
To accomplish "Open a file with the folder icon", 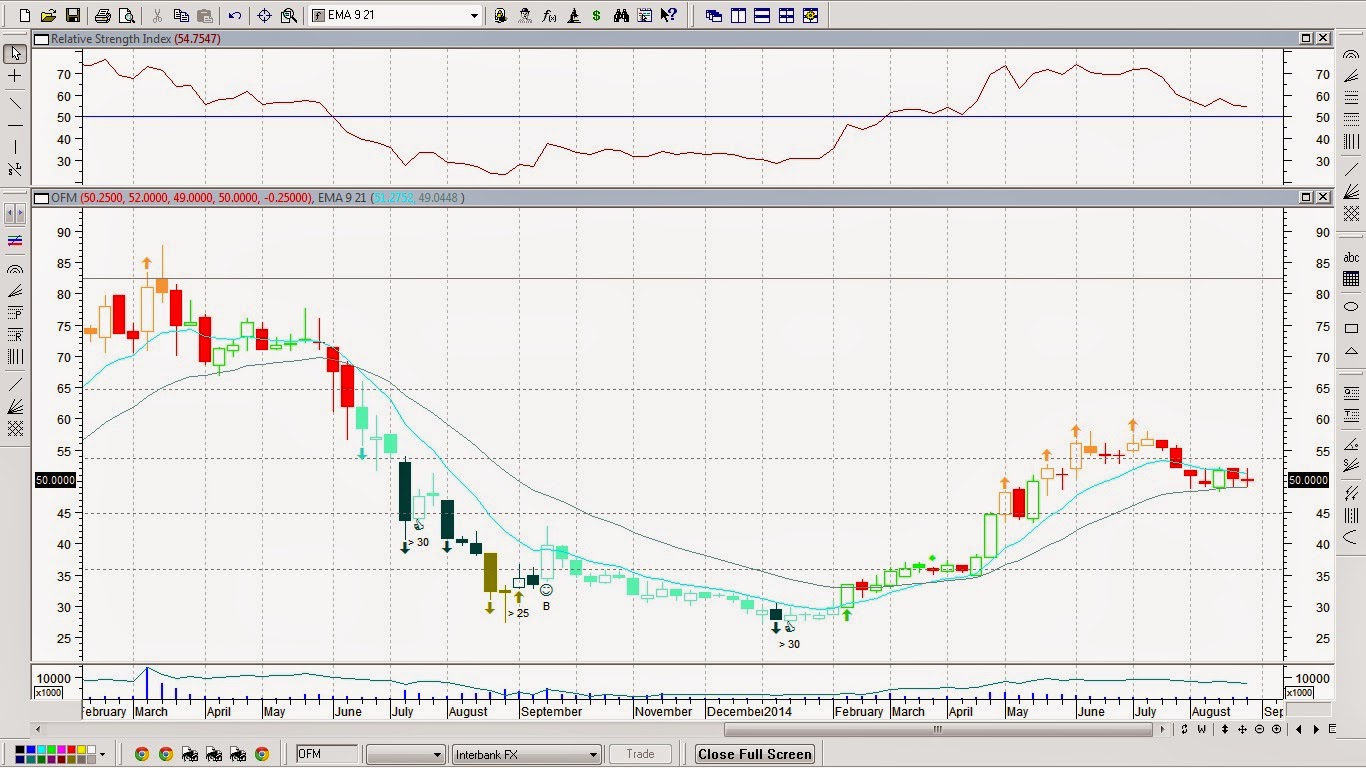I will 48,15.
